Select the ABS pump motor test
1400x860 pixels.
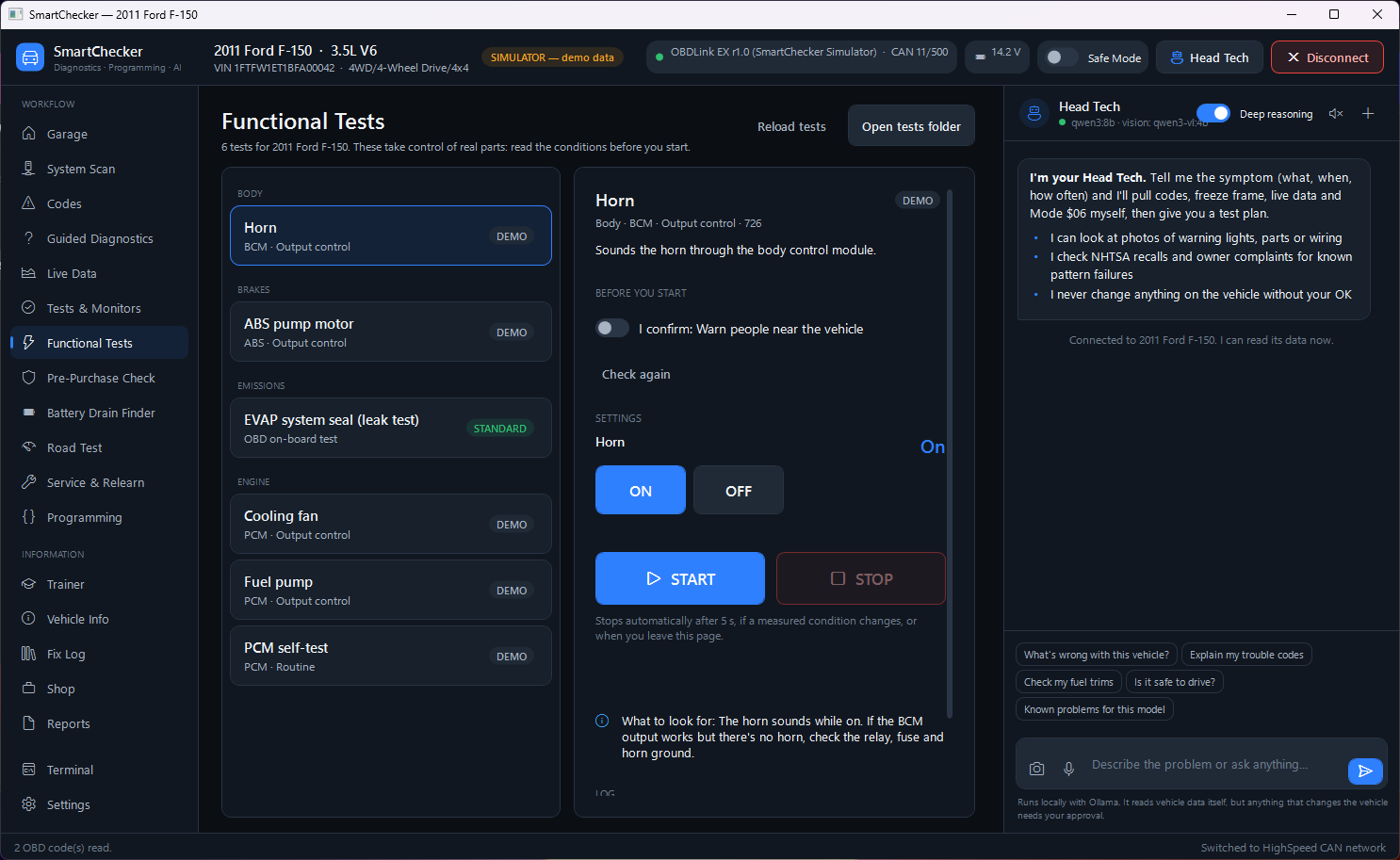point(391,332)
